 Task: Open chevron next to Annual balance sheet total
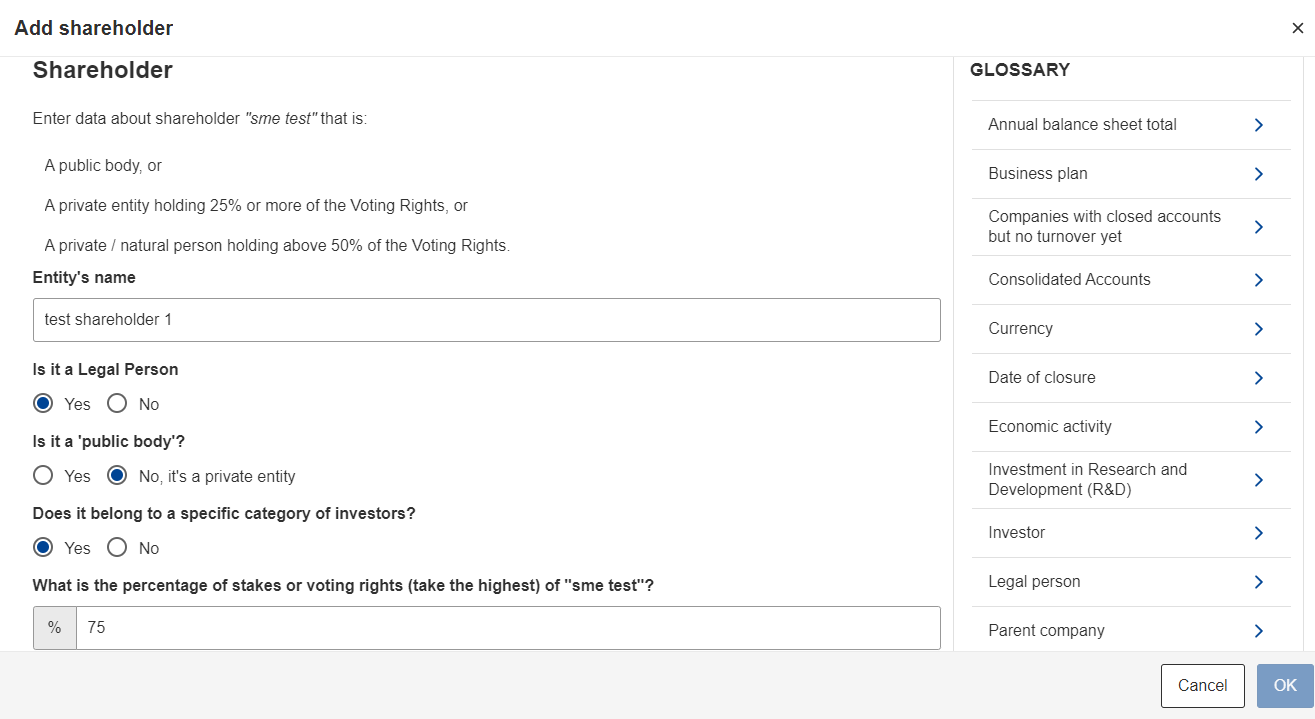(1258, 125)
